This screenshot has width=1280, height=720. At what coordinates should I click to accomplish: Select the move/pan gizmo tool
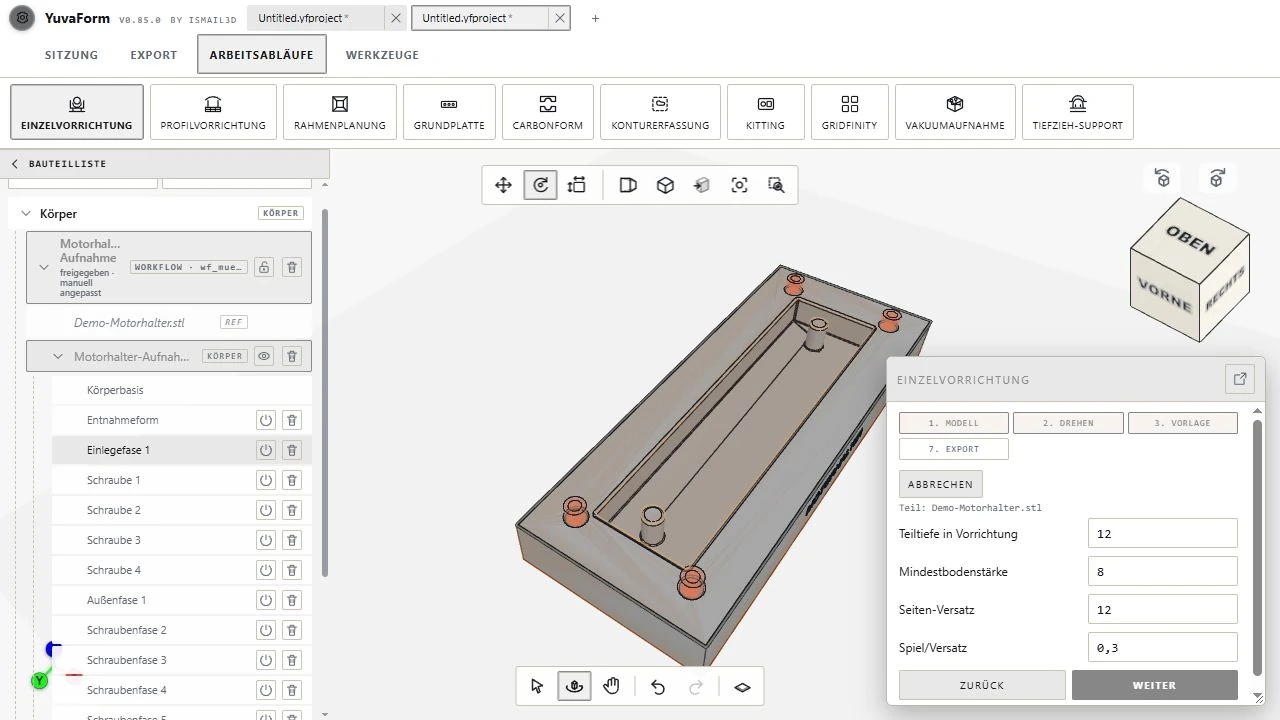pos(503,185)
